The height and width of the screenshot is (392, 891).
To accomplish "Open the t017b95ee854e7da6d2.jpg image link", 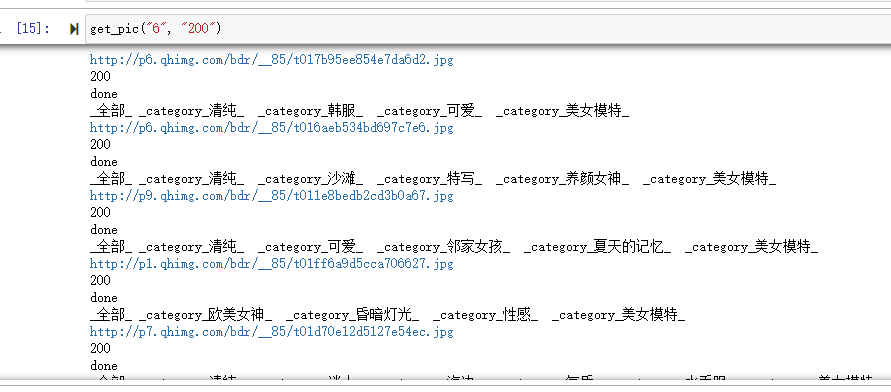I will pyautogui.click(x=272, y=59).
